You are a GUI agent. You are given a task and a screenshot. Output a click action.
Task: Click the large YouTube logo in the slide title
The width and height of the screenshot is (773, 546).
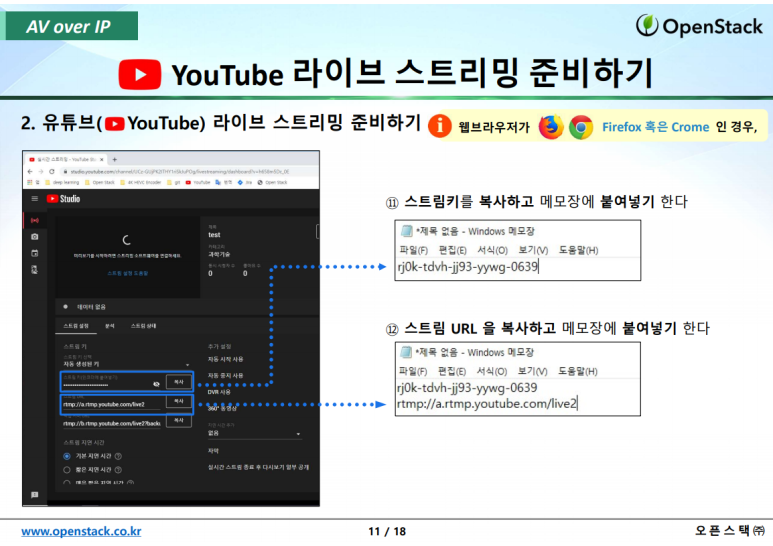tap(140, 74)
